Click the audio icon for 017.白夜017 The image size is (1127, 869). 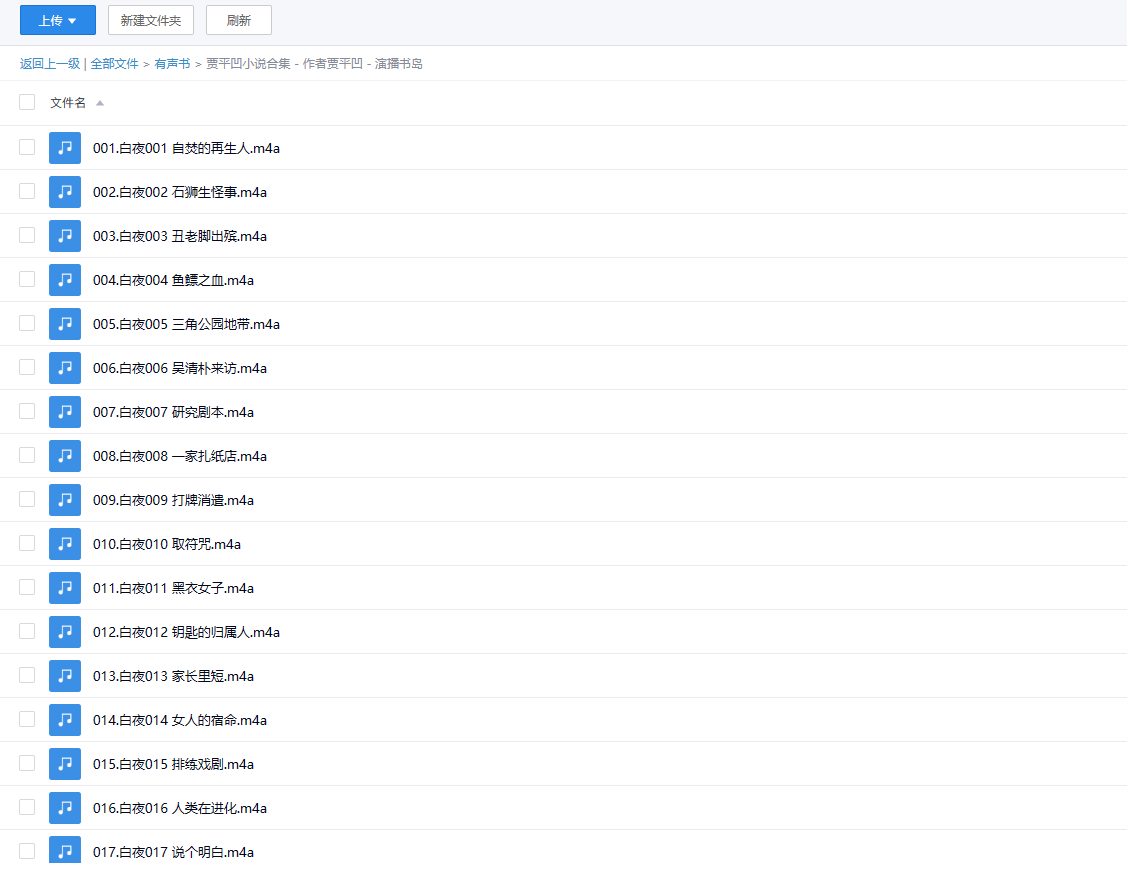(x=65, y=851)
